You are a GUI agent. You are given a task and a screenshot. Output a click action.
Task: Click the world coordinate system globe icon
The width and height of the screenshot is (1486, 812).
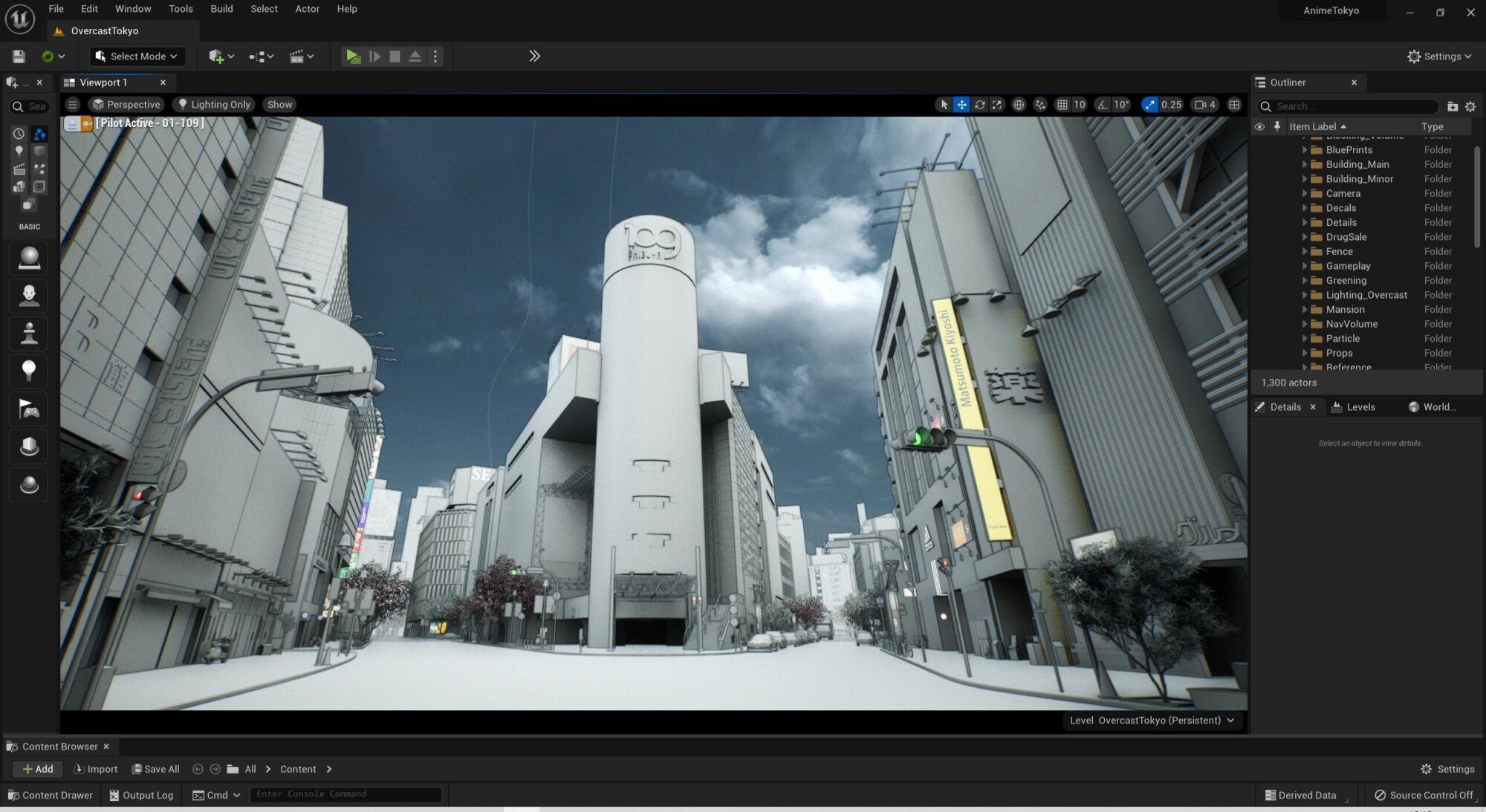(1019, 105)
